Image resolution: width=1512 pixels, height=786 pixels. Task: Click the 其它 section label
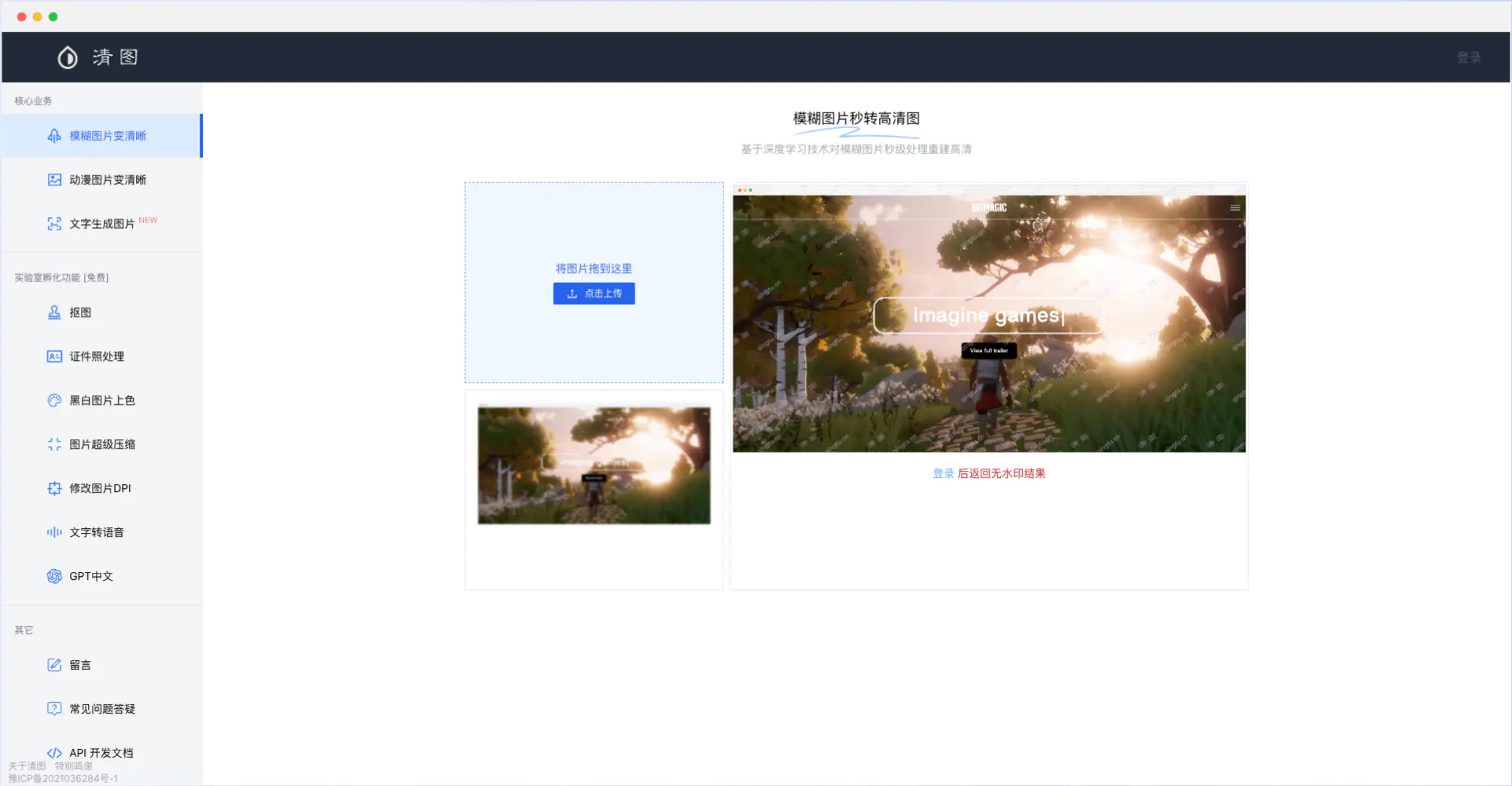click(x=24, y=630)
